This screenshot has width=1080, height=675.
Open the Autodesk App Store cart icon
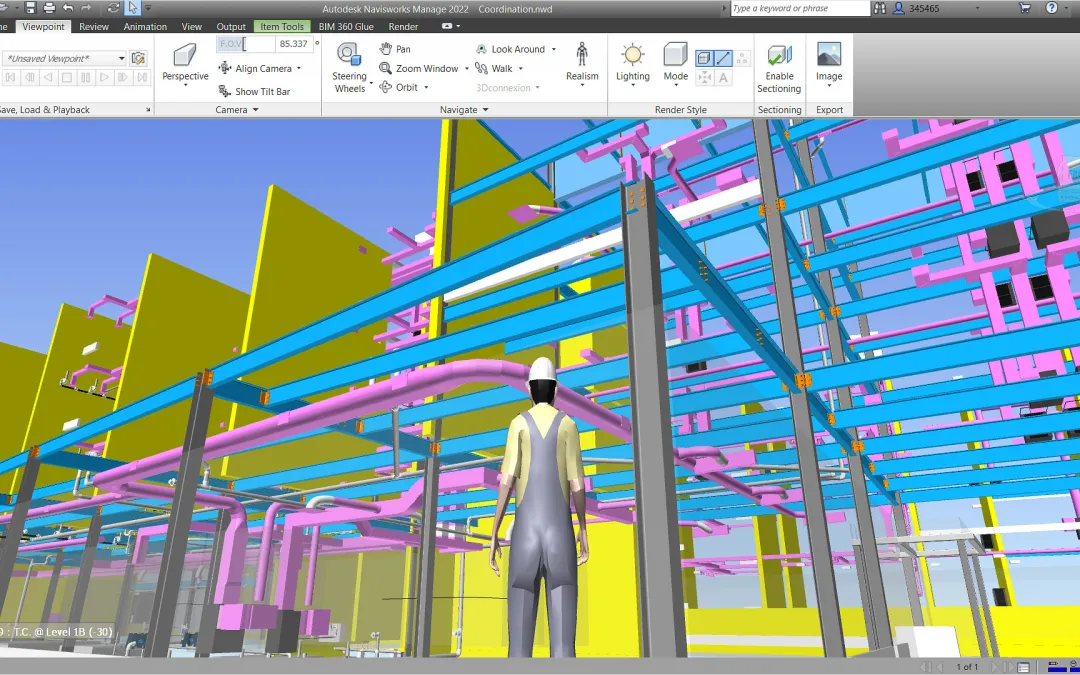1025,8
